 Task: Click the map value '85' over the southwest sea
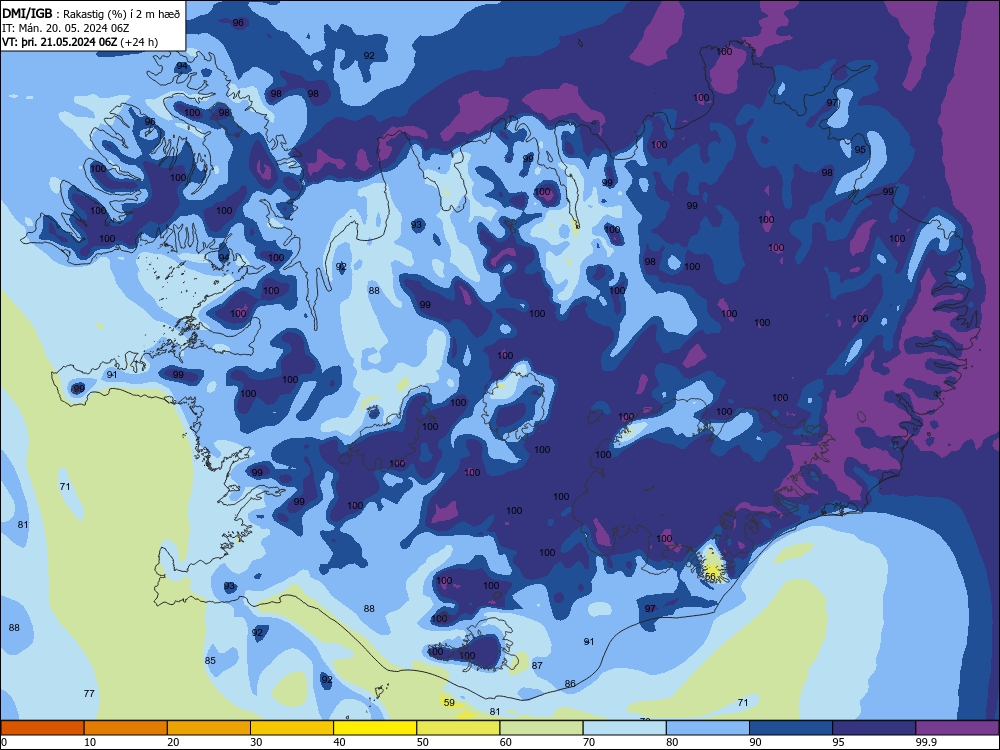[x=210, y=660]
